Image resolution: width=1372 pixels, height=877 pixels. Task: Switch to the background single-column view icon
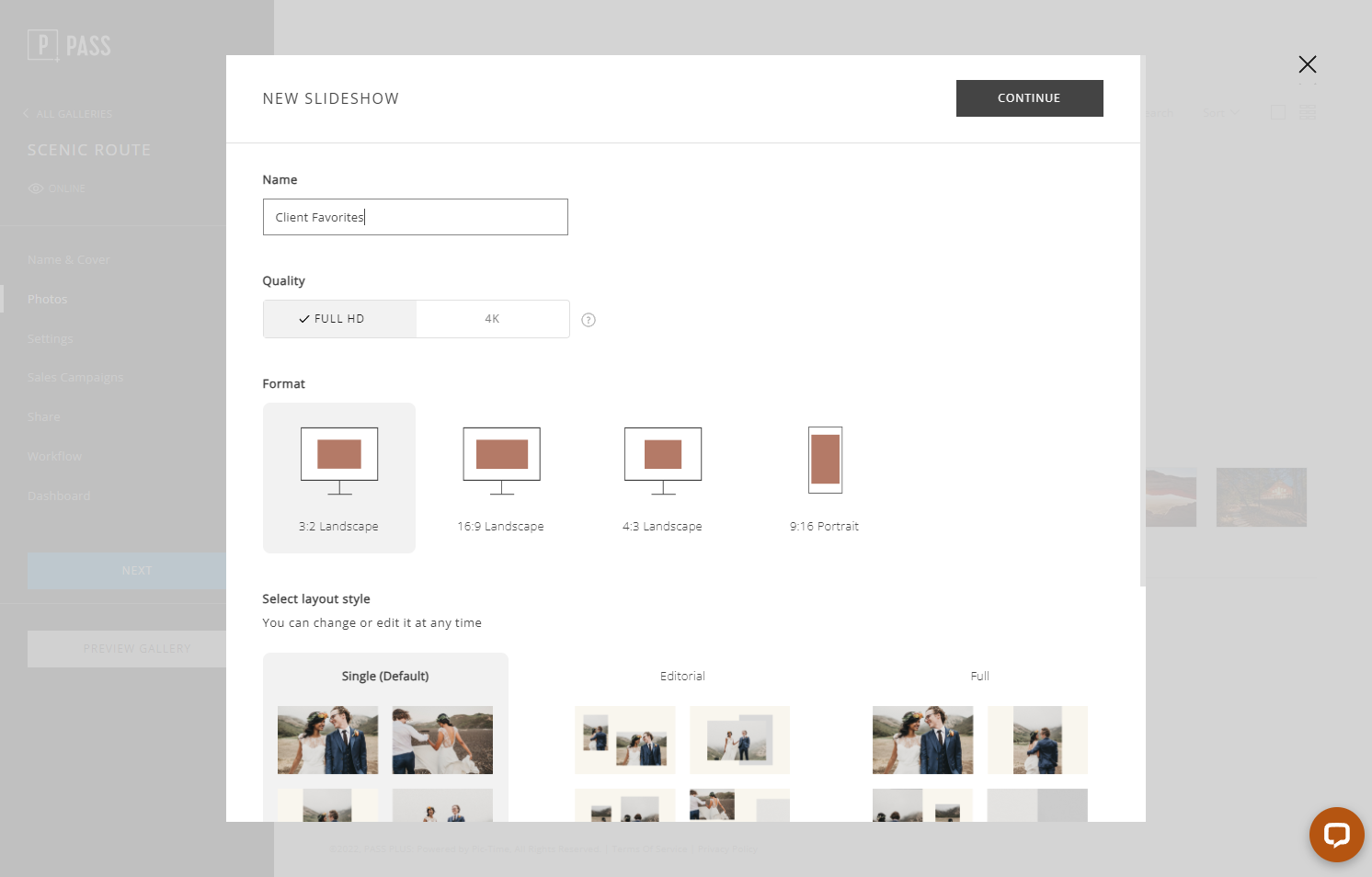[x=1278, y=112]
